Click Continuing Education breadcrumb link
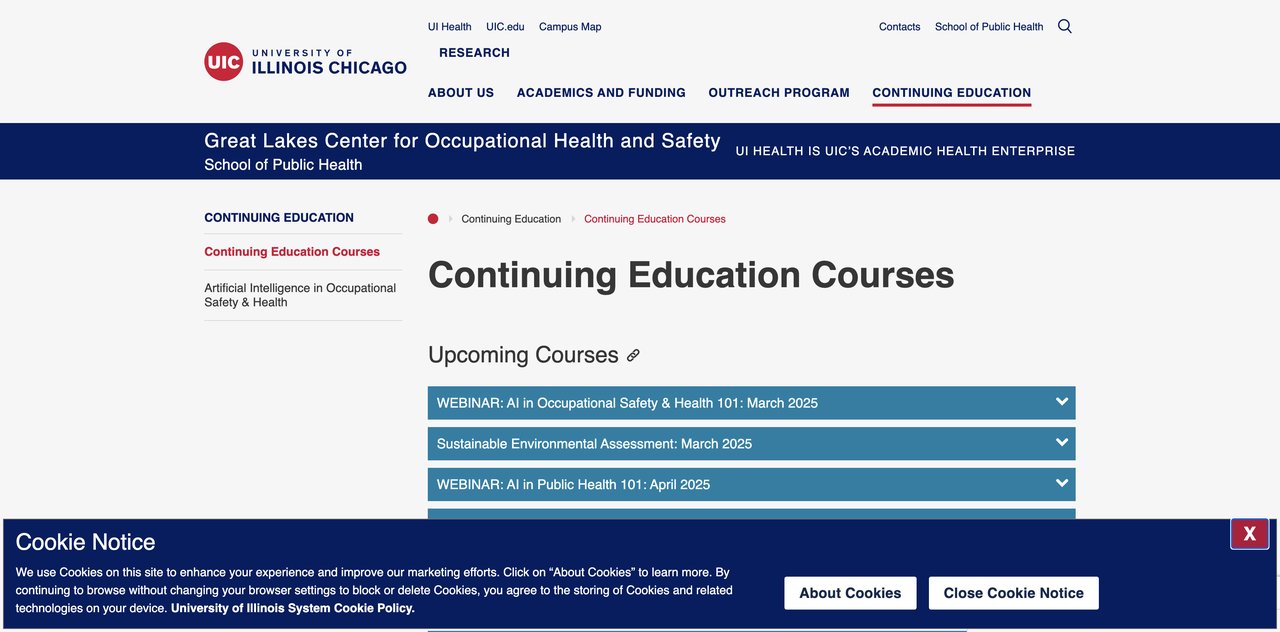 pyautogui.click(x=511, y=219)
